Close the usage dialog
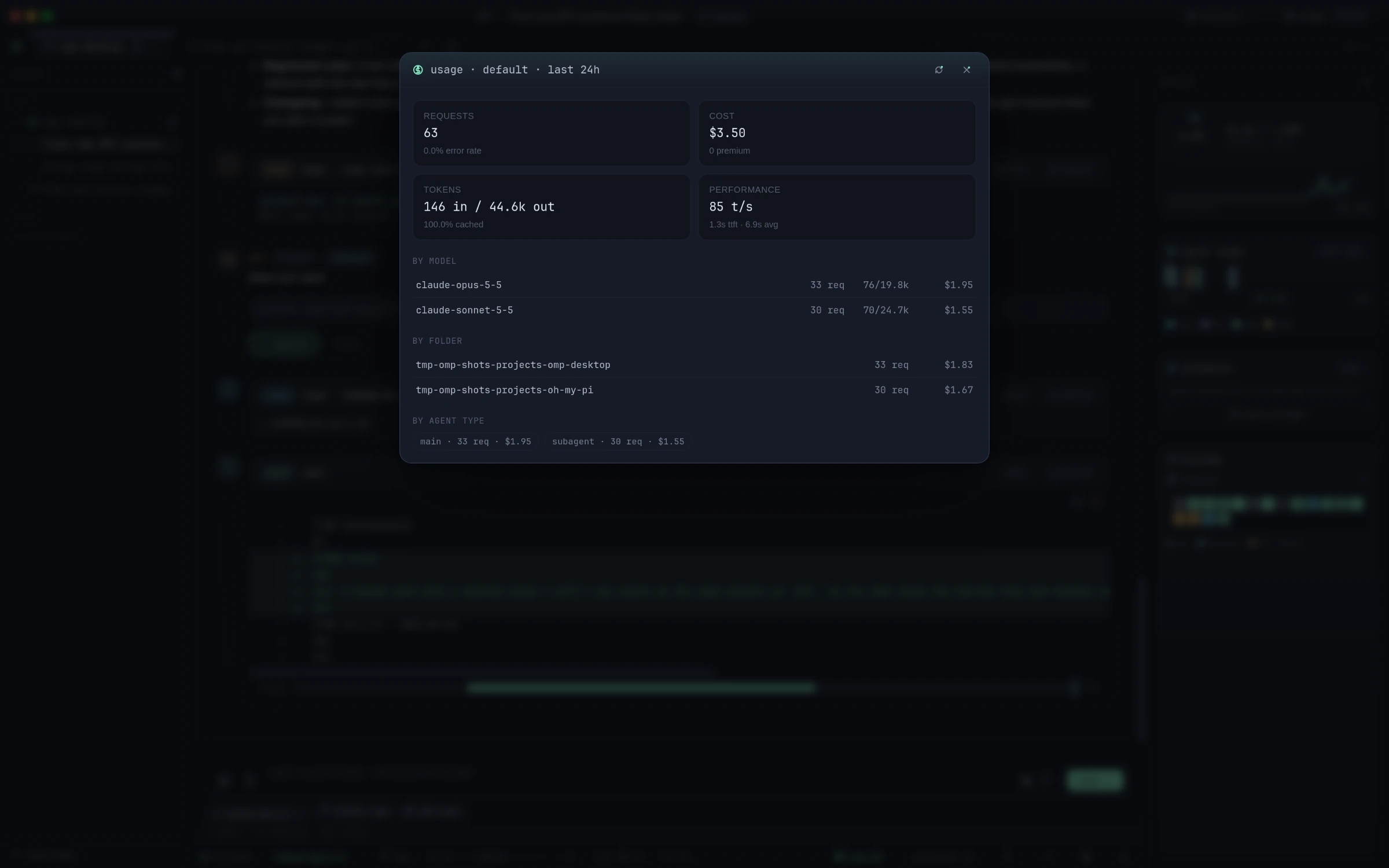 (967, 69)
